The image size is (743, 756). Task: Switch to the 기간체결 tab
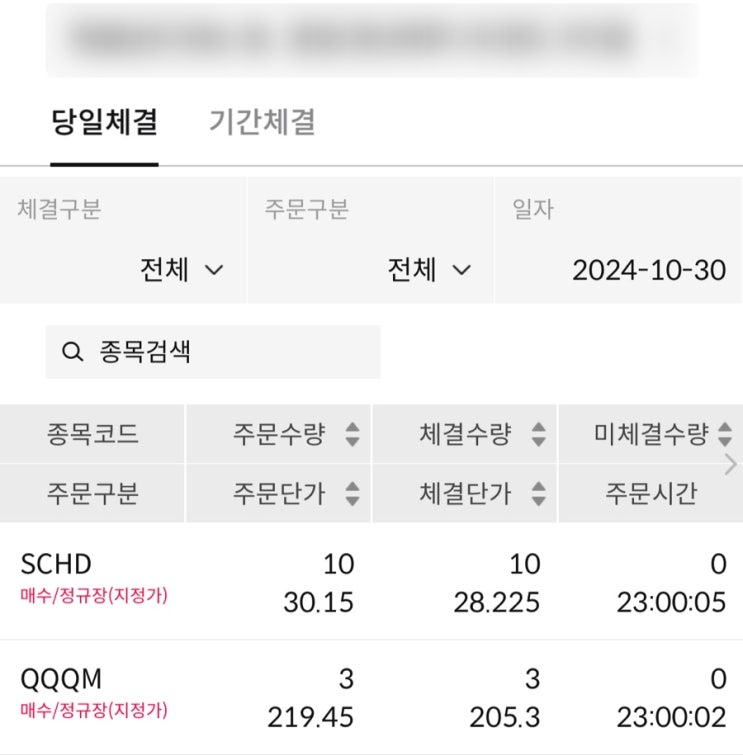click(262, 123)
